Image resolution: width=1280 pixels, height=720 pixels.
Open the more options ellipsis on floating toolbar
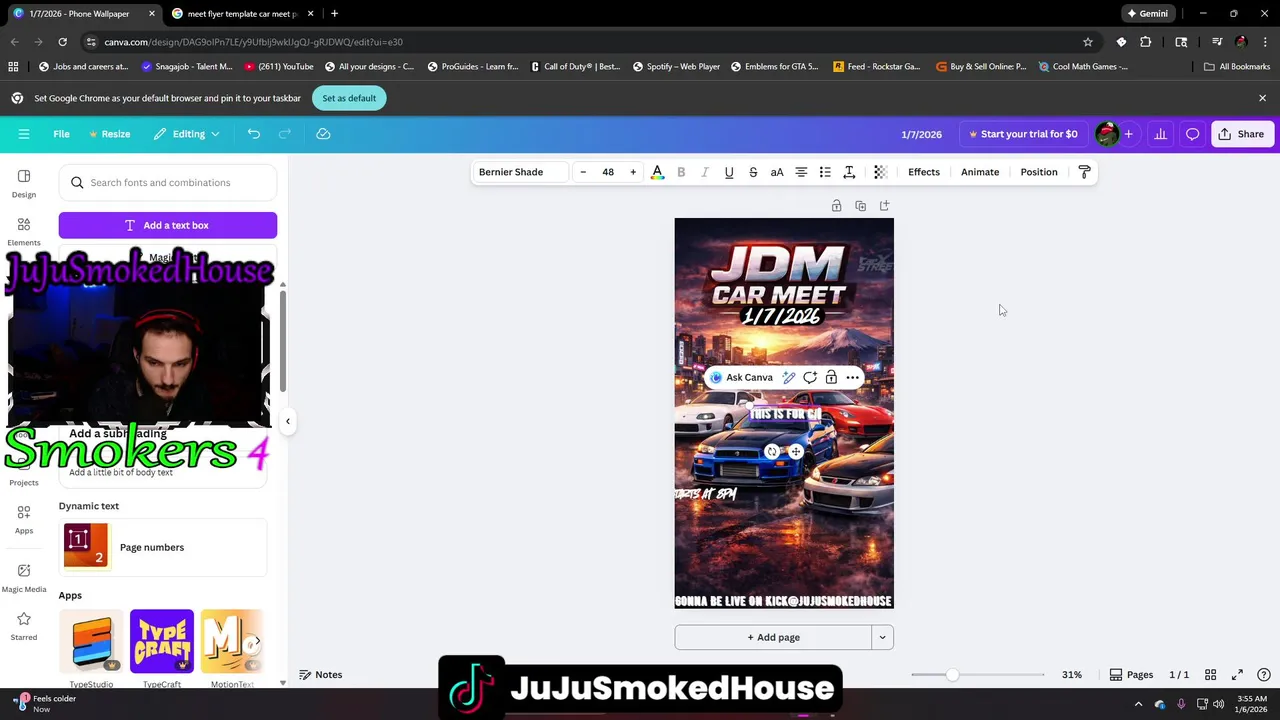pyautogui.click(x=852, y=378)
